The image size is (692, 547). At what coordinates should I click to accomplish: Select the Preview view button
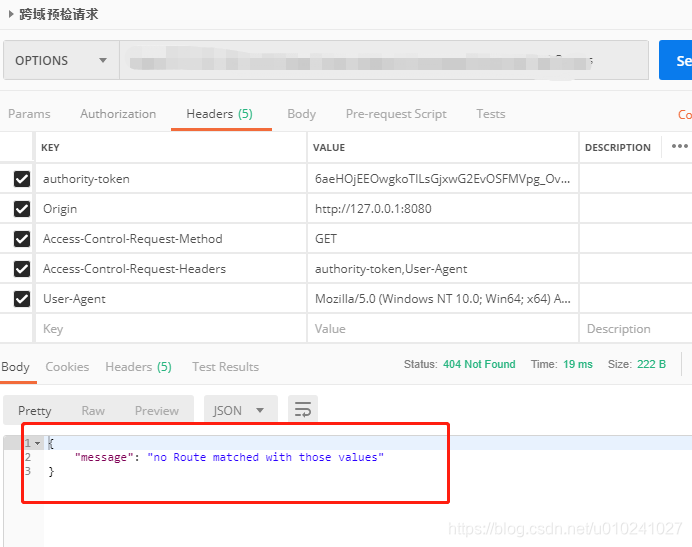click(x=157, y=411)
